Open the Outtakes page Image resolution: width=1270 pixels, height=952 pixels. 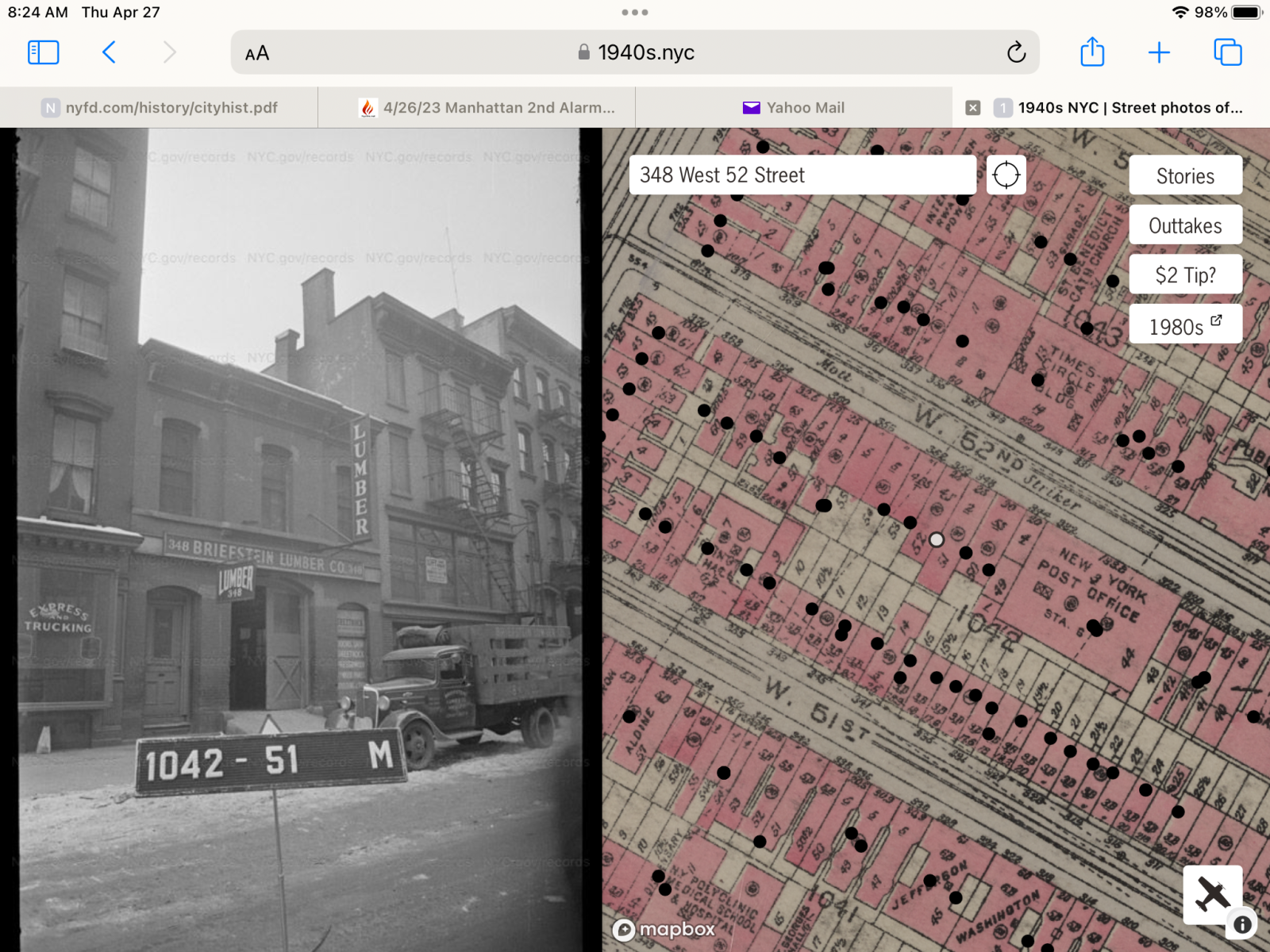[x=1185, y=225]
